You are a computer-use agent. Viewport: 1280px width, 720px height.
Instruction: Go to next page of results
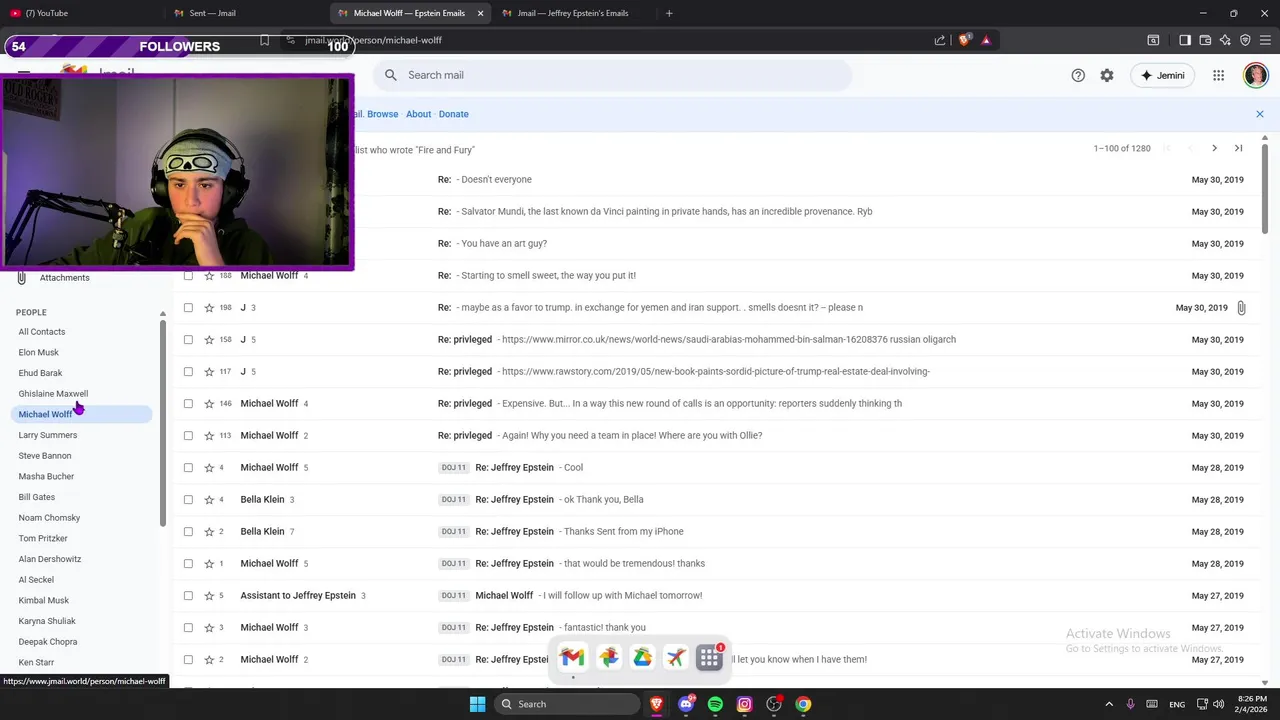pos(1214,148)
